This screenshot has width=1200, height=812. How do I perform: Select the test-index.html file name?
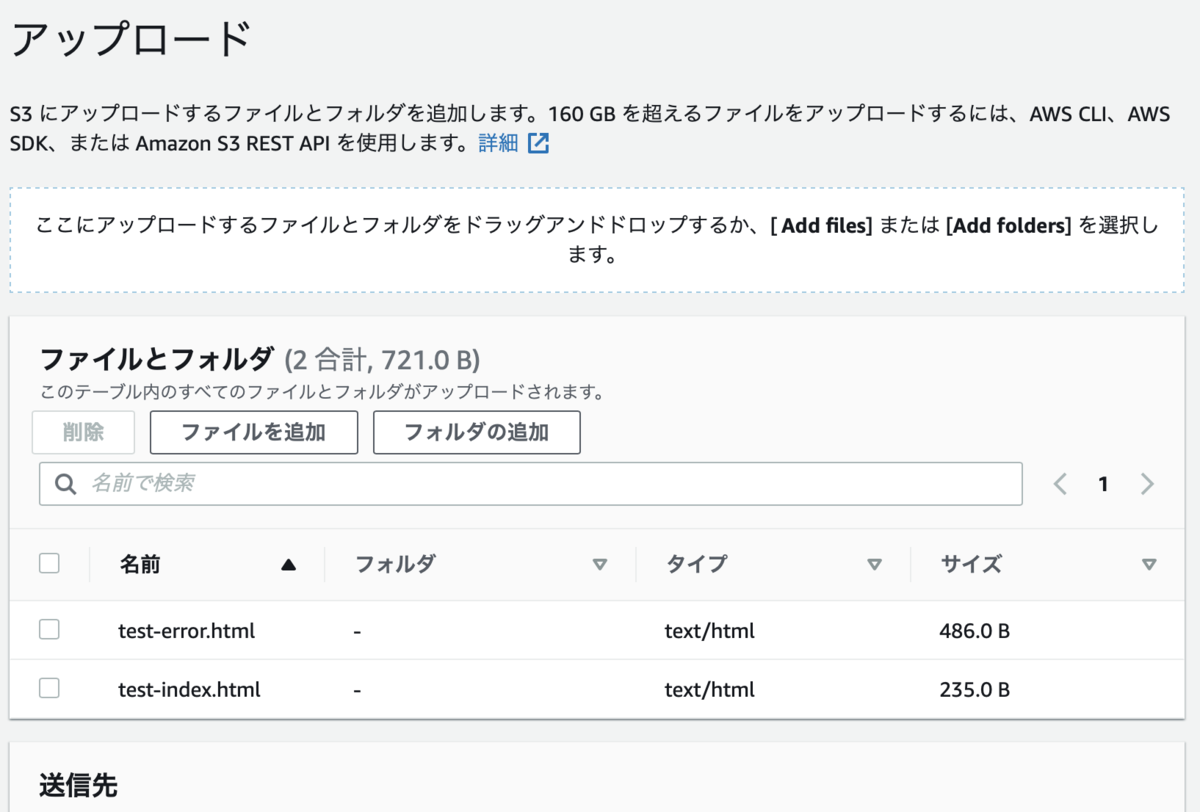tap(188, 689)
